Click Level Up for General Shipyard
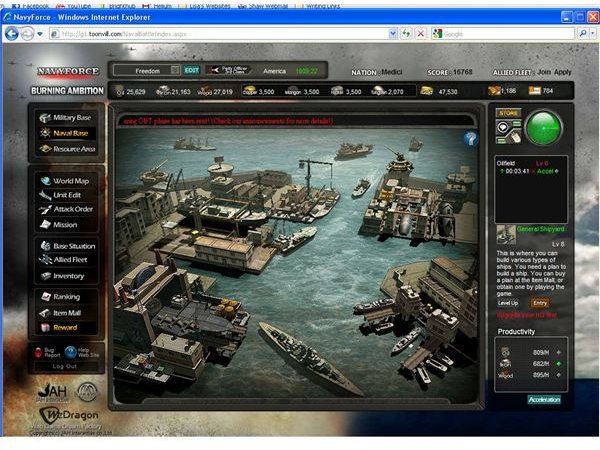This screenshot has height=450, width=600. [x=508, y=303]
